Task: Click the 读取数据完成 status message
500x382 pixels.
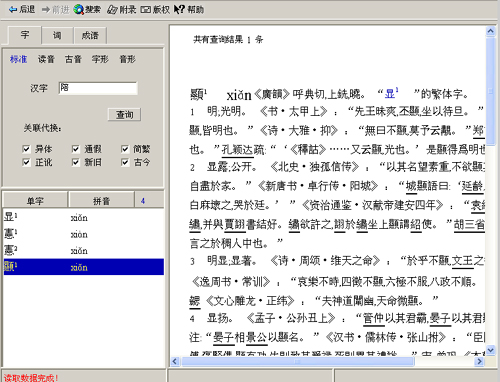Action: (31, 378)
